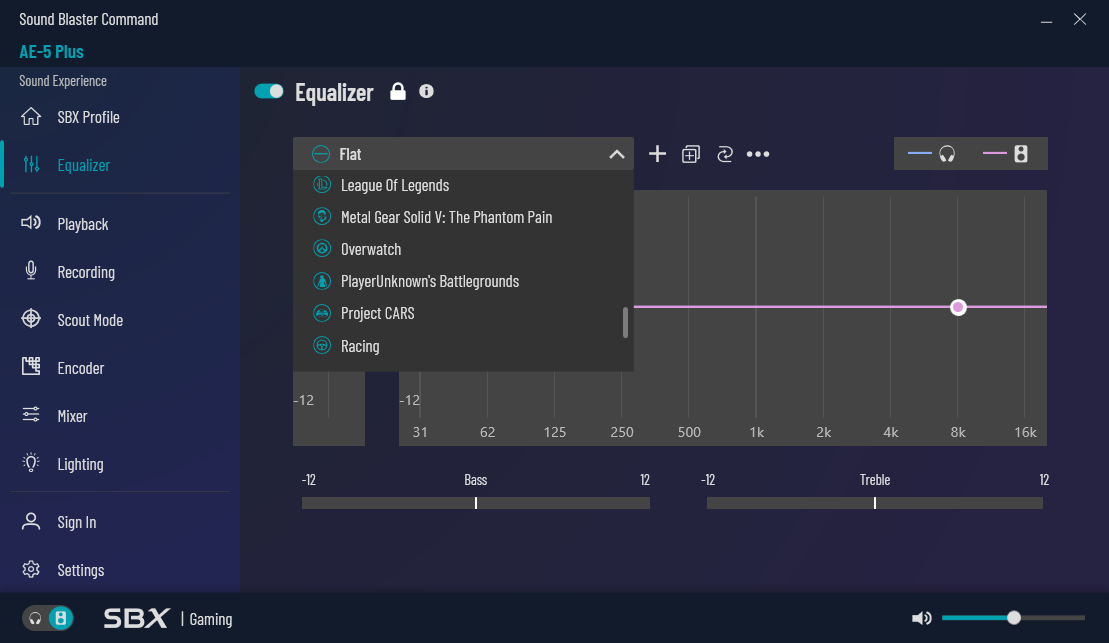
Task: Click the preset list scrollbar
Action: click(625, 323)
